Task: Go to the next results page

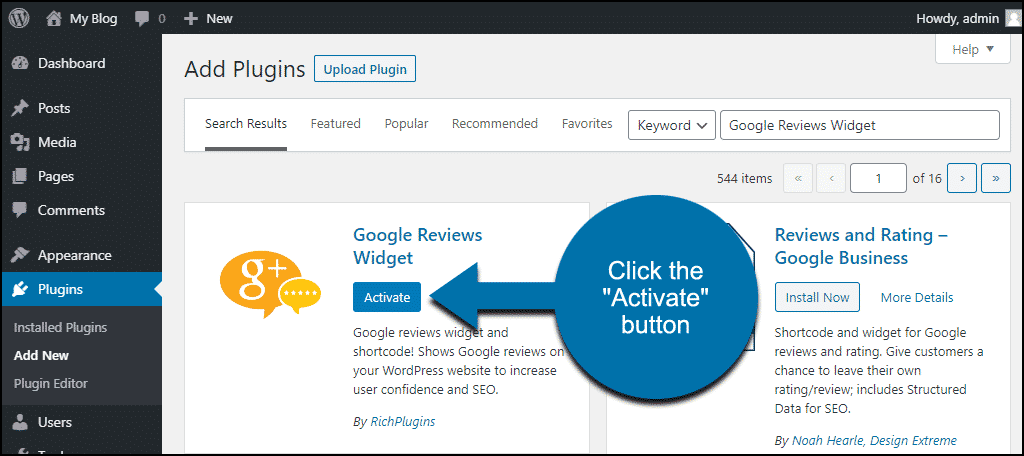Action: (962, 178)
